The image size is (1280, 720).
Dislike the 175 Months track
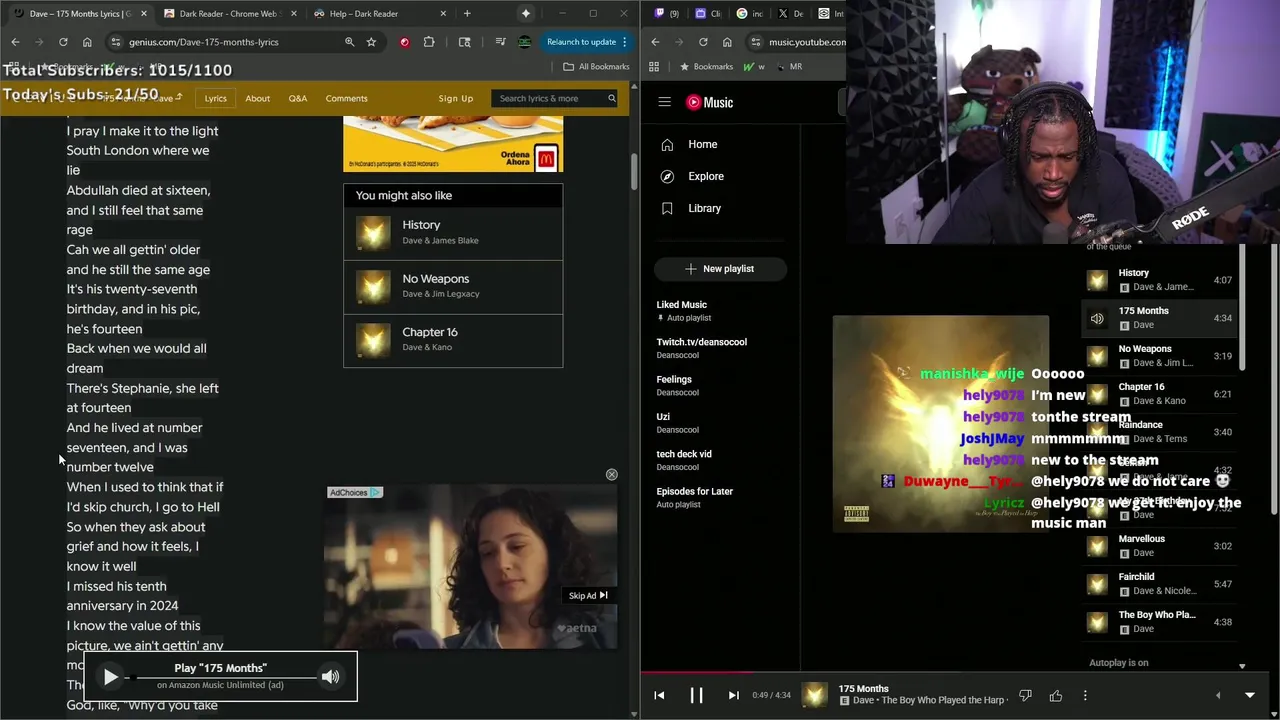1025,695
